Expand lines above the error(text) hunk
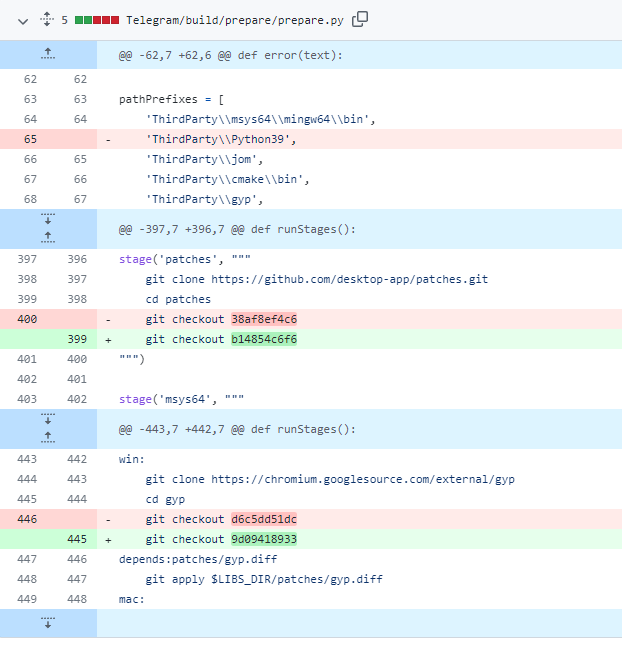This screenshot has width=622, height=646. [48, 54]
